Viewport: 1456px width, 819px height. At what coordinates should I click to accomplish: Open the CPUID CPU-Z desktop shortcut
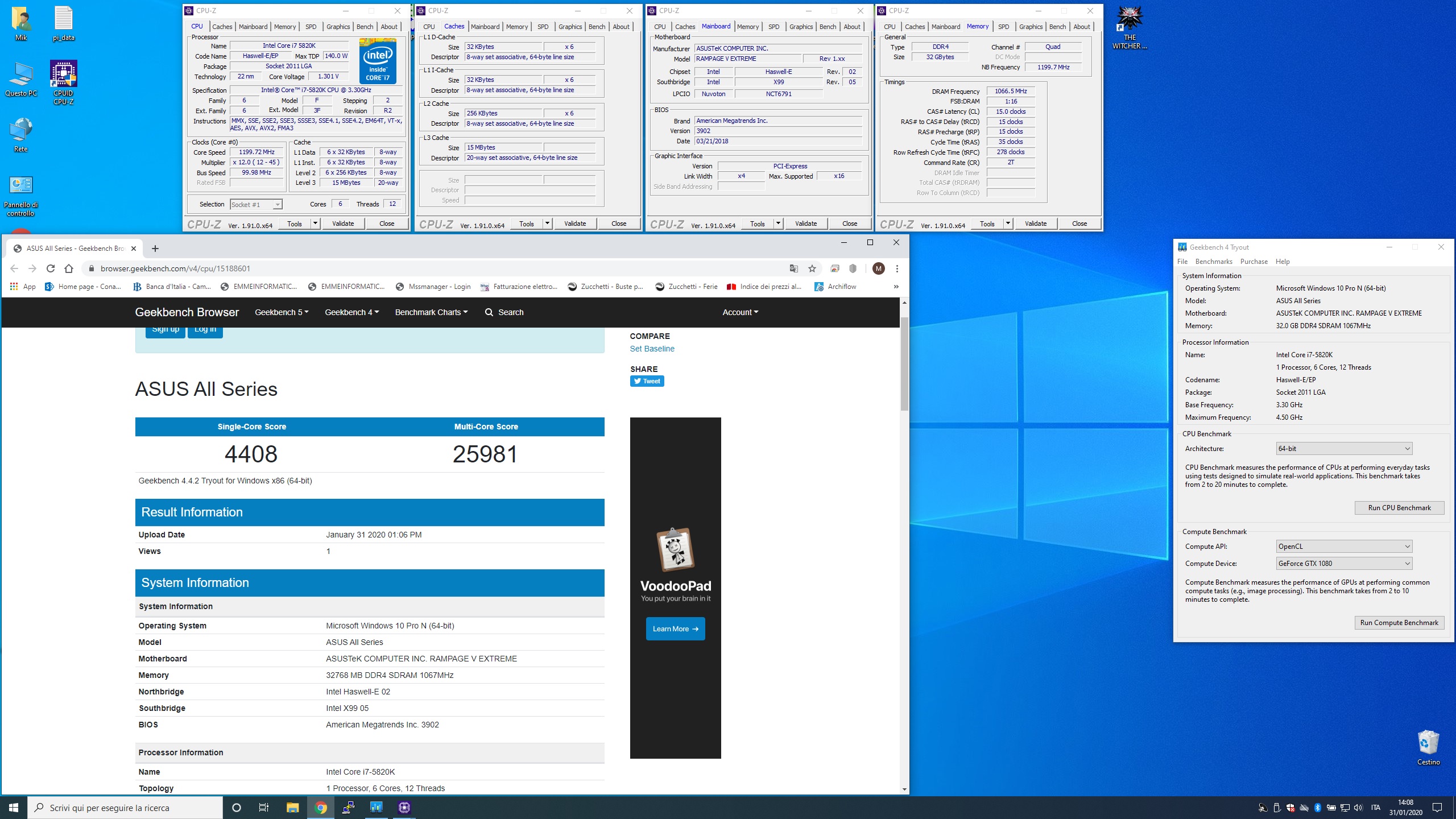63,82
